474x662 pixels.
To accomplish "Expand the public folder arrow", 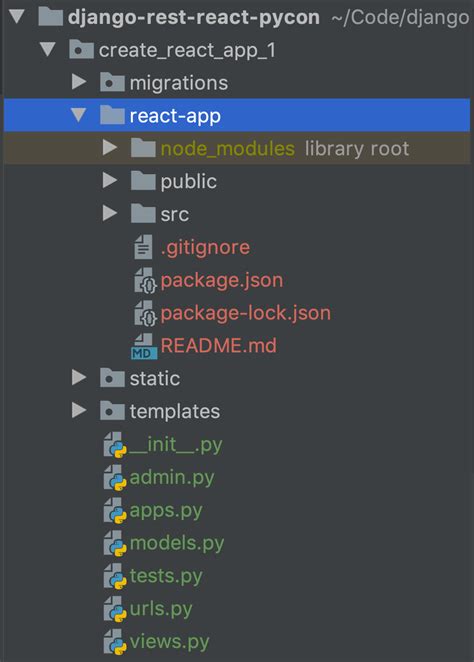I will click(110, 181).
